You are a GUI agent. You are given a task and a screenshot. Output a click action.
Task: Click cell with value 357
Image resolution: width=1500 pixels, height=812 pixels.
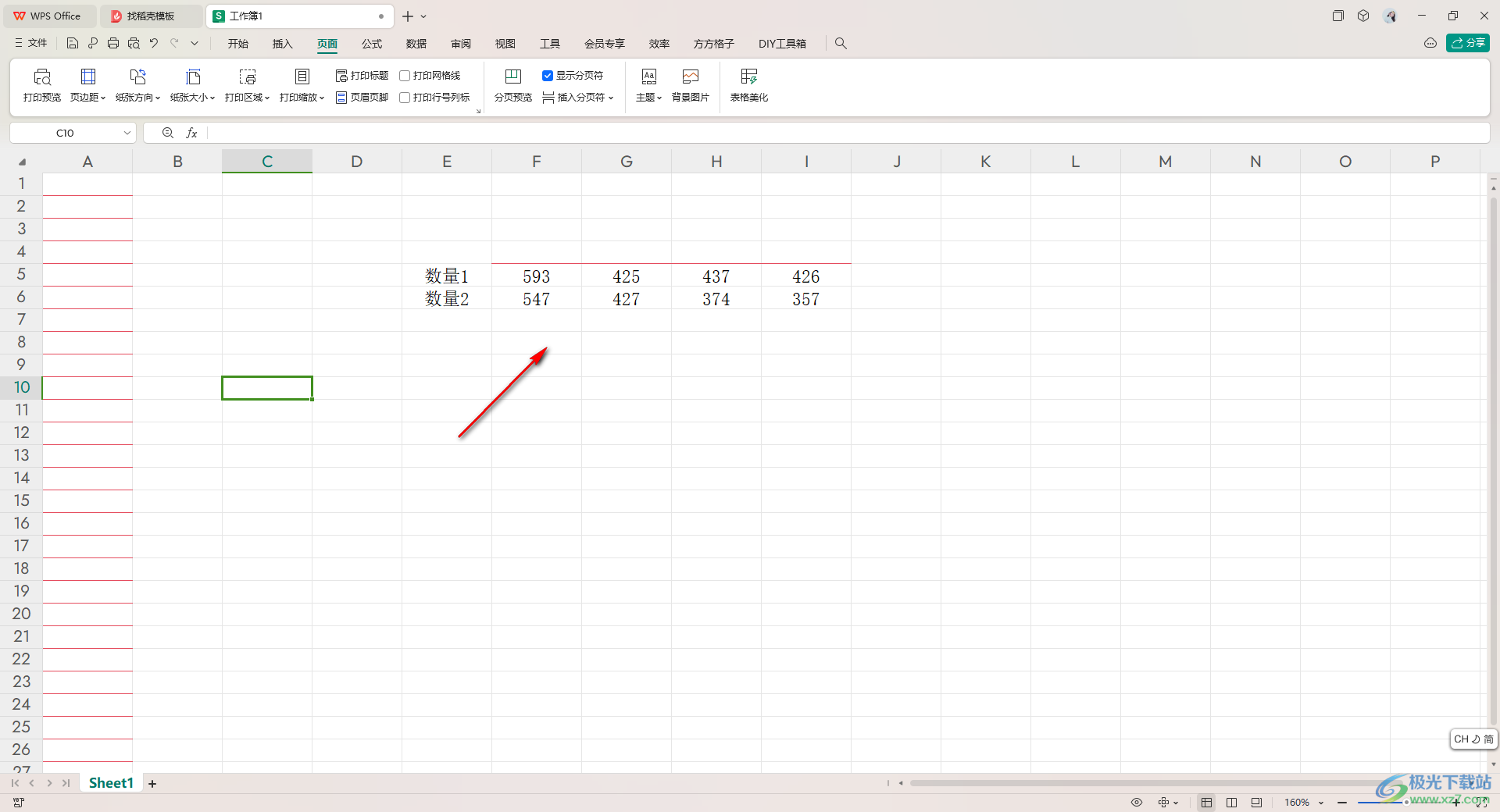(806, 298)
